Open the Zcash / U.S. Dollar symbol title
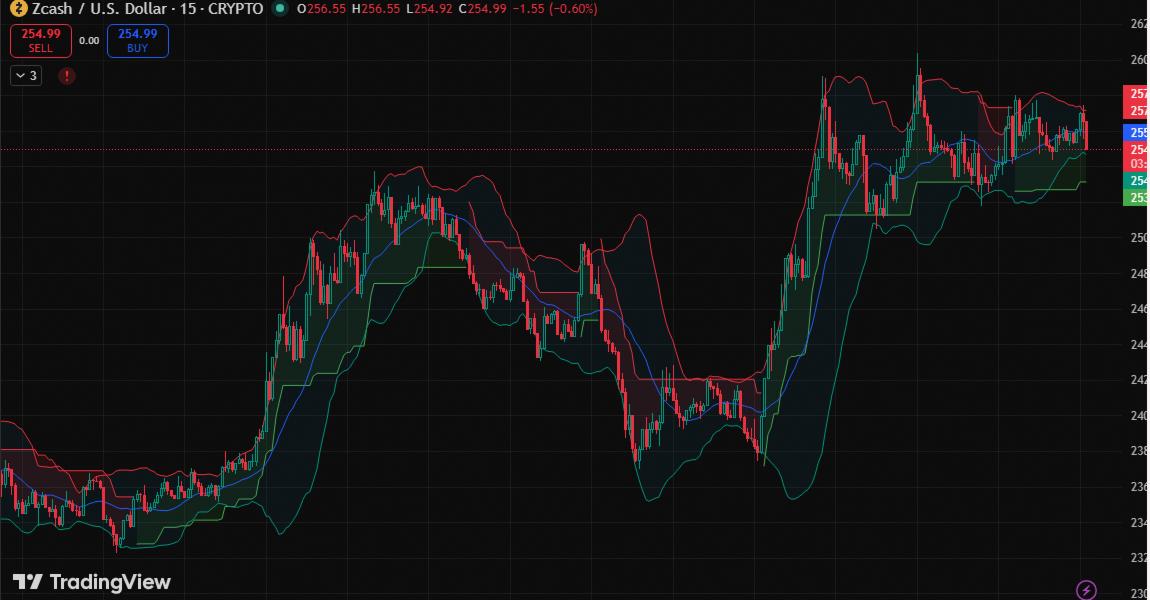Screen dimensions: 1150x600 pyautogui.click(x=147, y=9)
